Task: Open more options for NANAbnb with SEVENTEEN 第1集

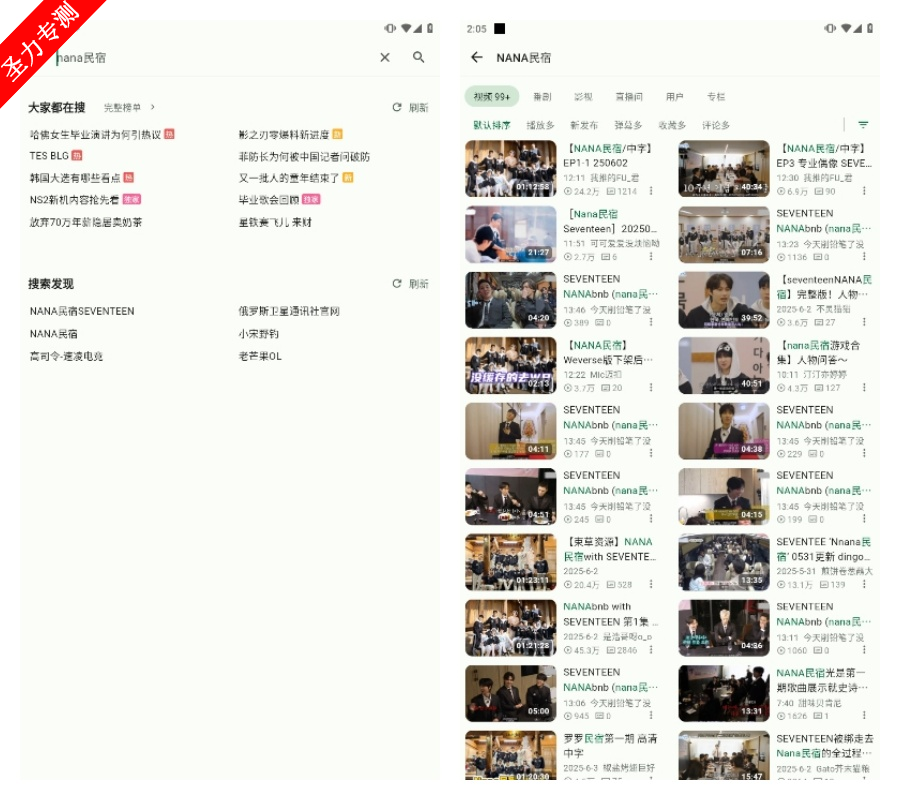Action: (651, 650)
